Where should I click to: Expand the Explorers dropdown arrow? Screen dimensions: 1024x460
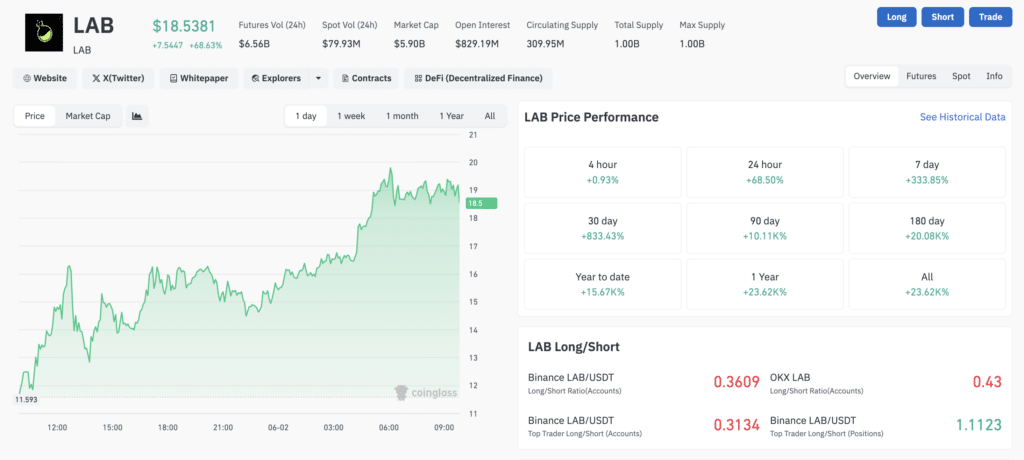(318, 78)
